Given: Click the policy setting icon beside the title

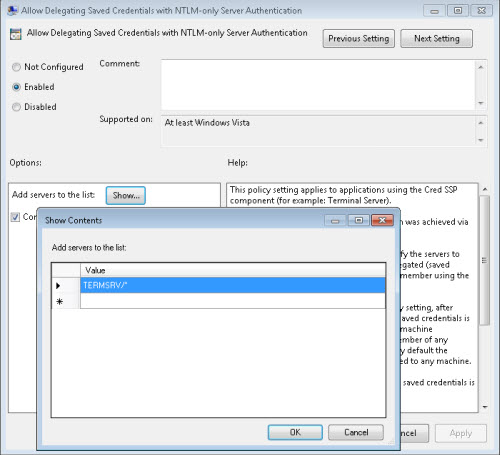Looking at the screenshot, I should [x=16, y=34].
